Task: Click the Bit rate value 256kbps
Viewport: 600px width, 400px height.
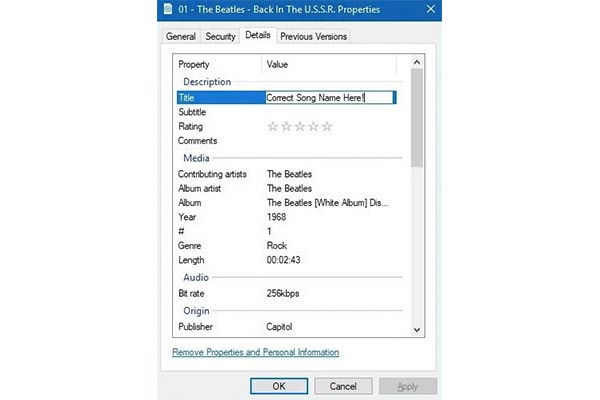Action: click(283, 294)
